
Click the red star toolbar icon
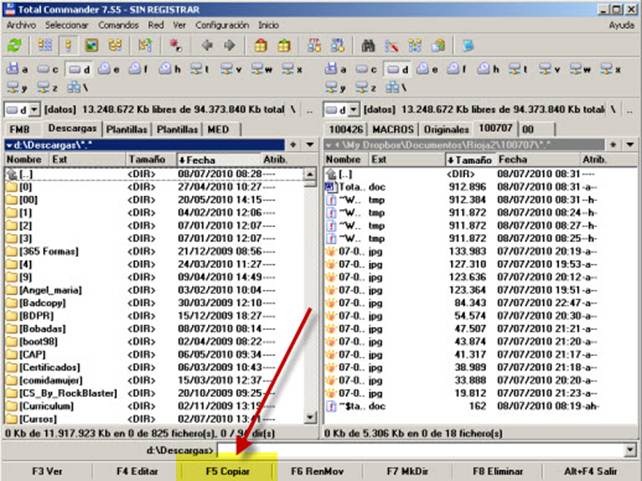(176, 45)
